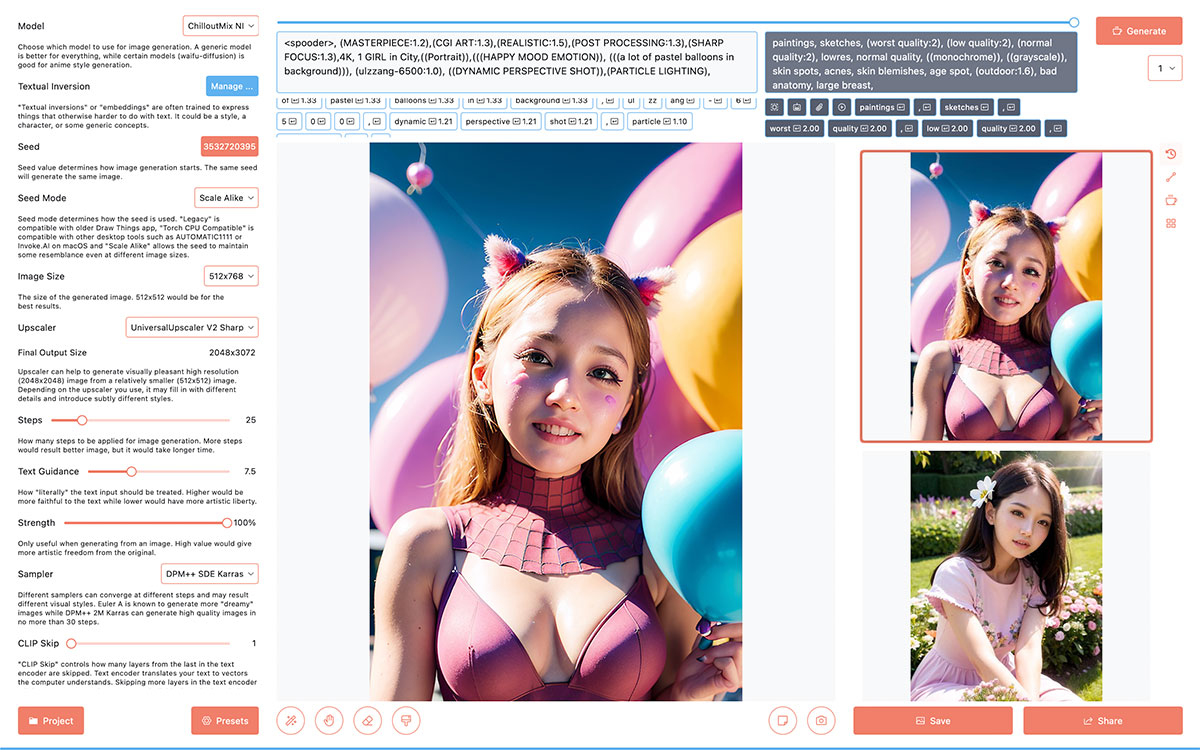Click into the negative prompt text box

click(x=921, y=62)
